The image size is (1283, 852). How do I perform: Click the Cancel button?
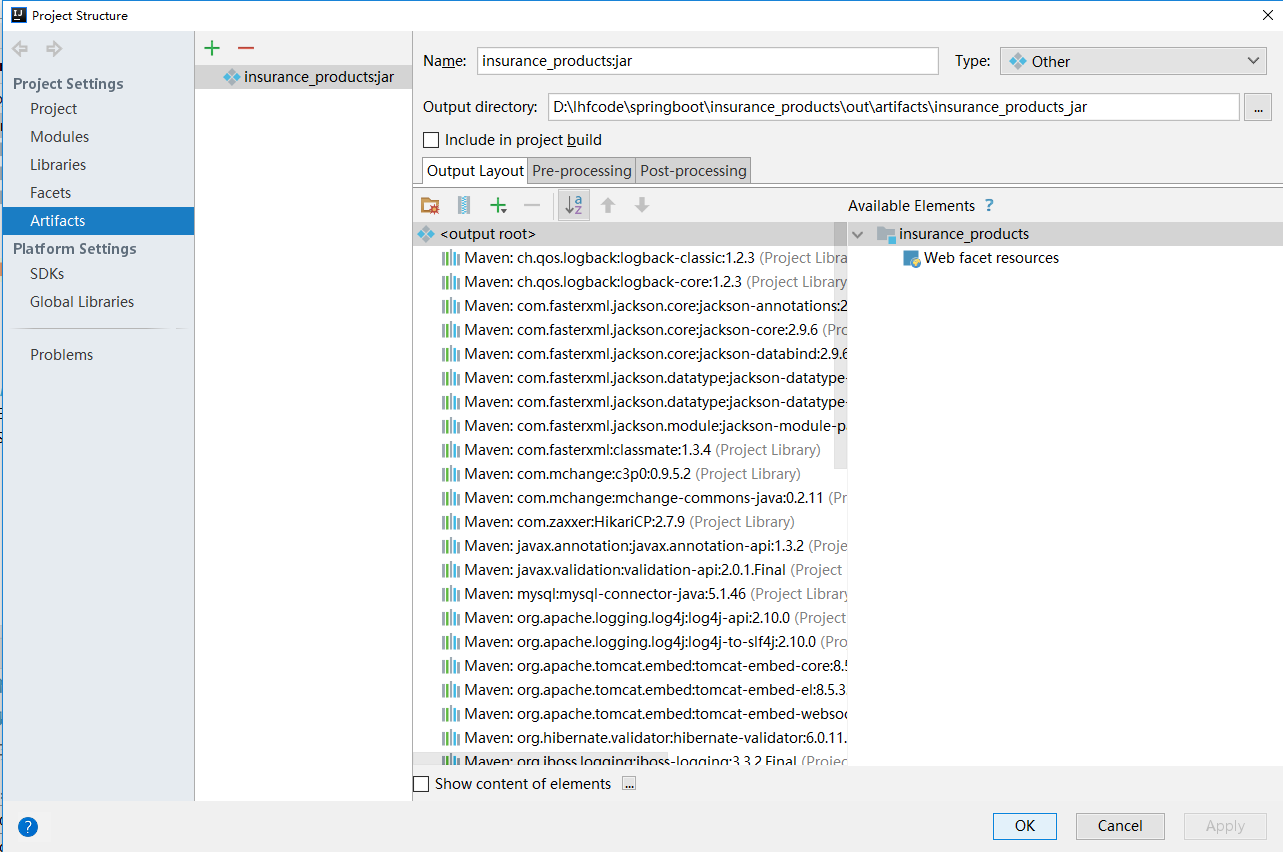(x=1120, y=826)
